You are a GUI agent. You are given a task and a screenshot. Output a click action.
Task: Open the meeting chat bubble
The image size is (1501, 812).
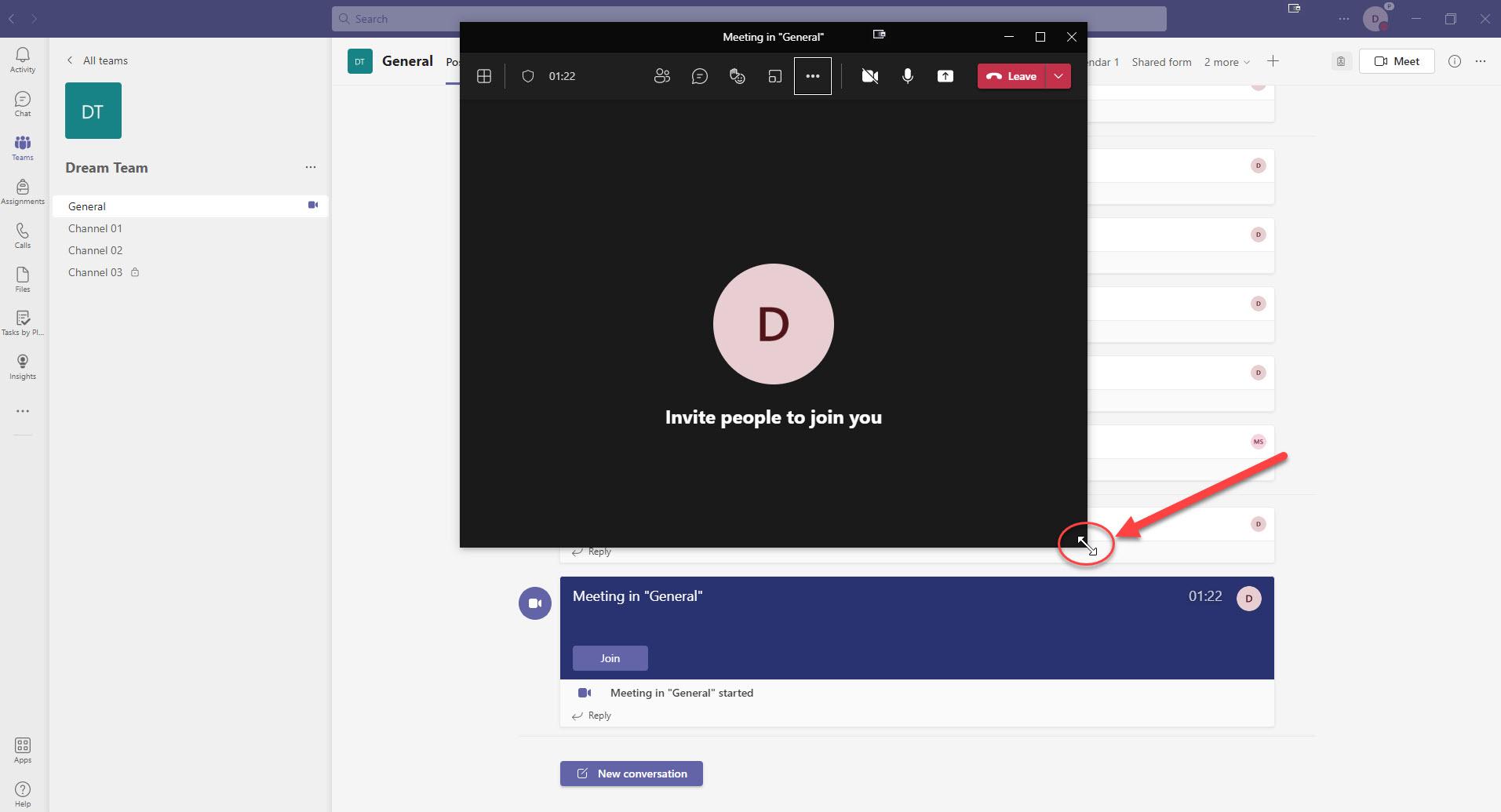pos(699,76)
